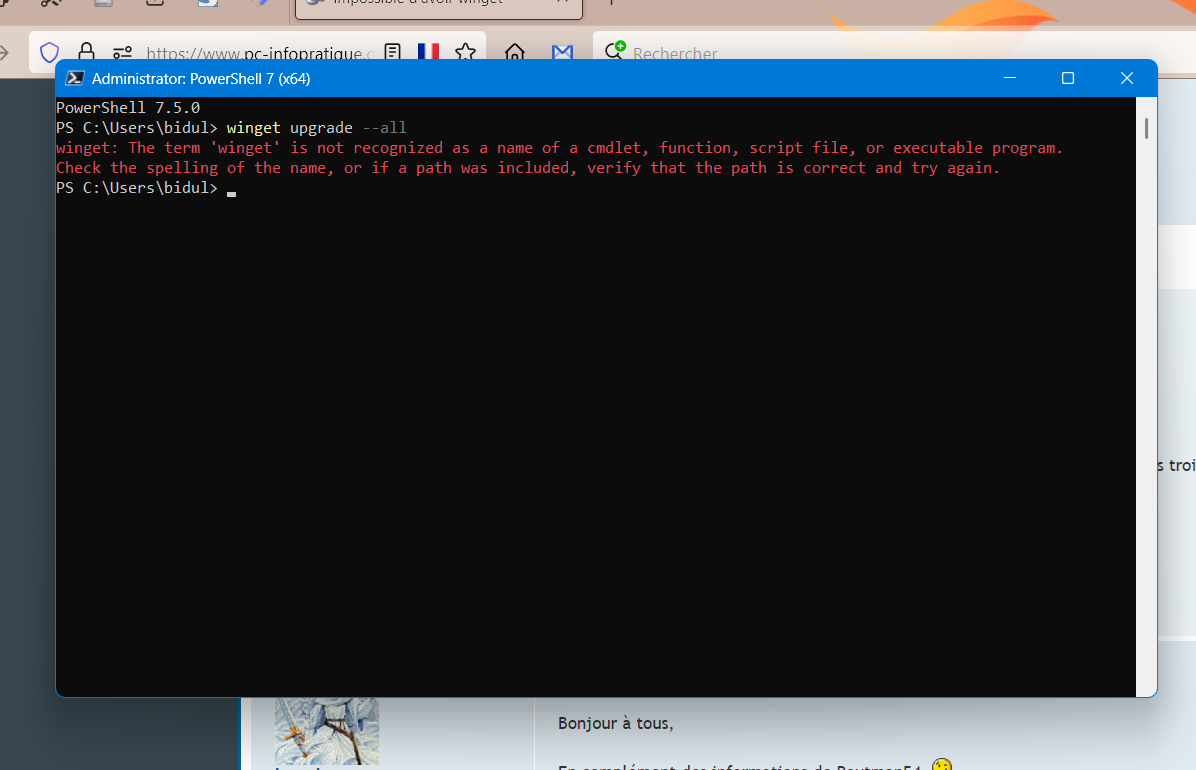The width and height of the screenshot is (1196, 770).
Task: Maximize the PowerShell 7 window
Action: point(1068,78)
